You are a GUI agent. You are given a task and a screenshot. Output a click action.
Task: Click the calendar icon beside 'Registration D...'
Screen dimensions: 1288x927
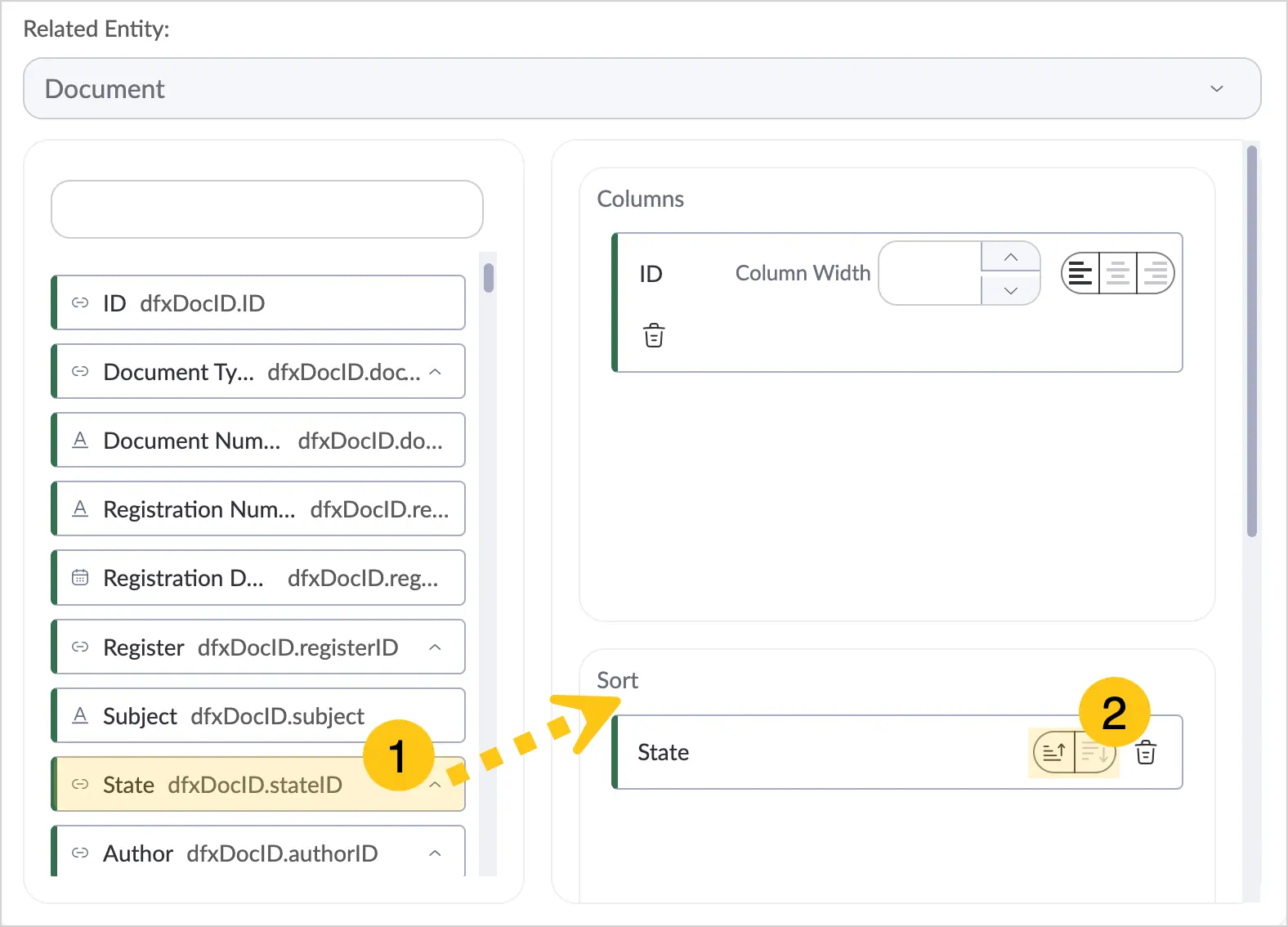[80, 578]
